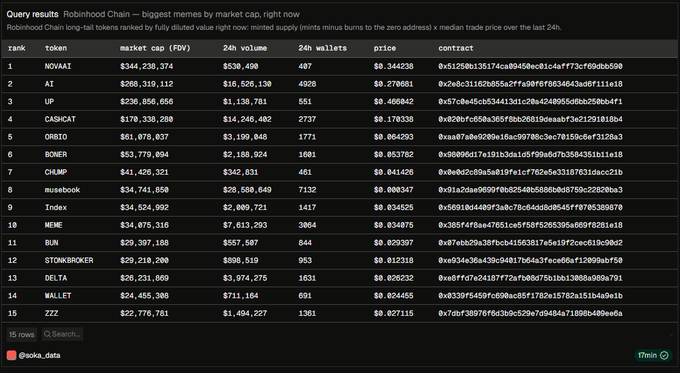680x373 pixels.
Task: Click NOVAAI contract address starting 0x51250b
Action: tap(530, 66)
